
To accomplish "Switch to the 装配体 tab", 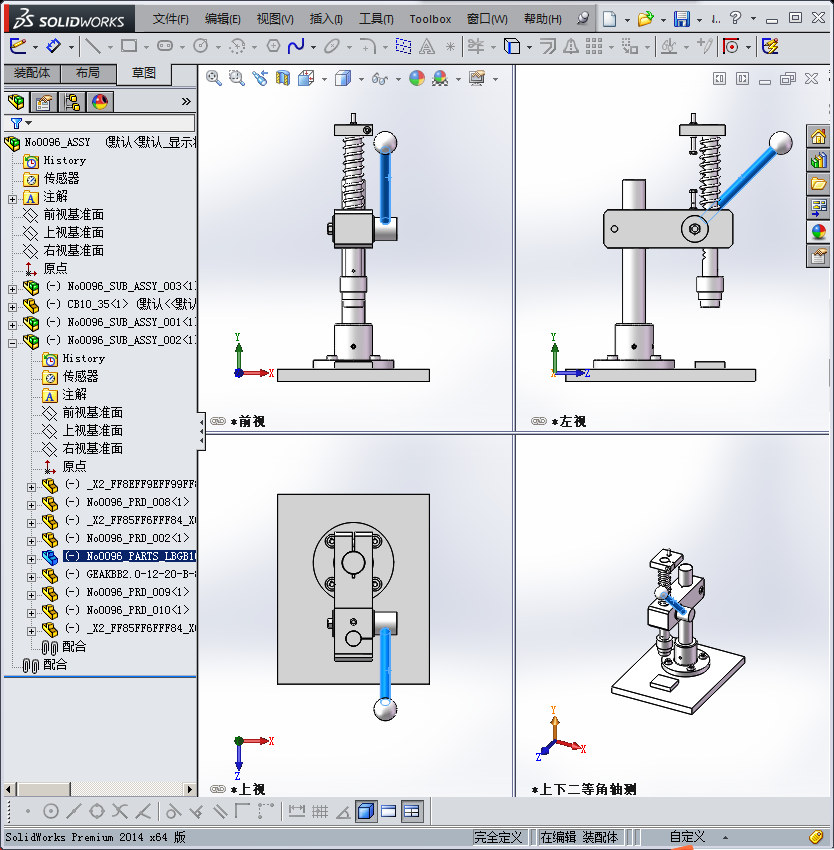I will pos(32,73).
